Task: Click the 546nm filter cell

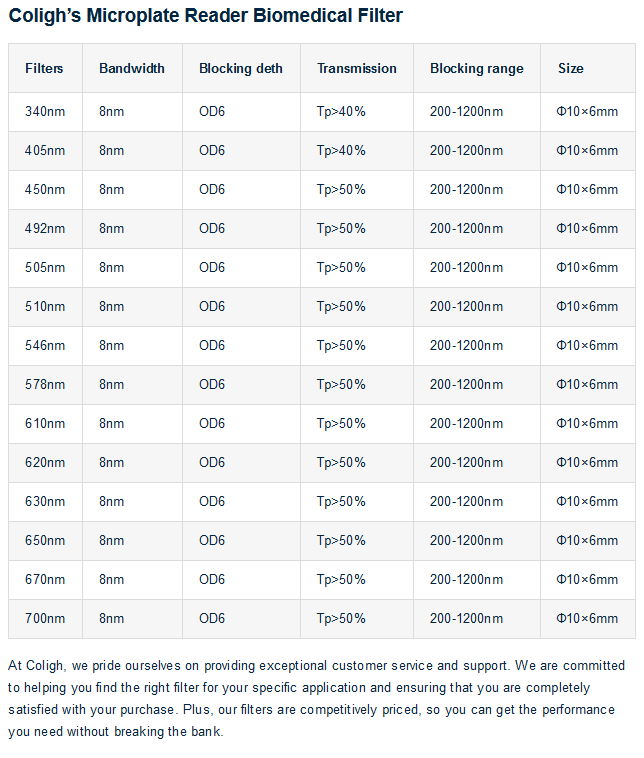Action: 45,346
